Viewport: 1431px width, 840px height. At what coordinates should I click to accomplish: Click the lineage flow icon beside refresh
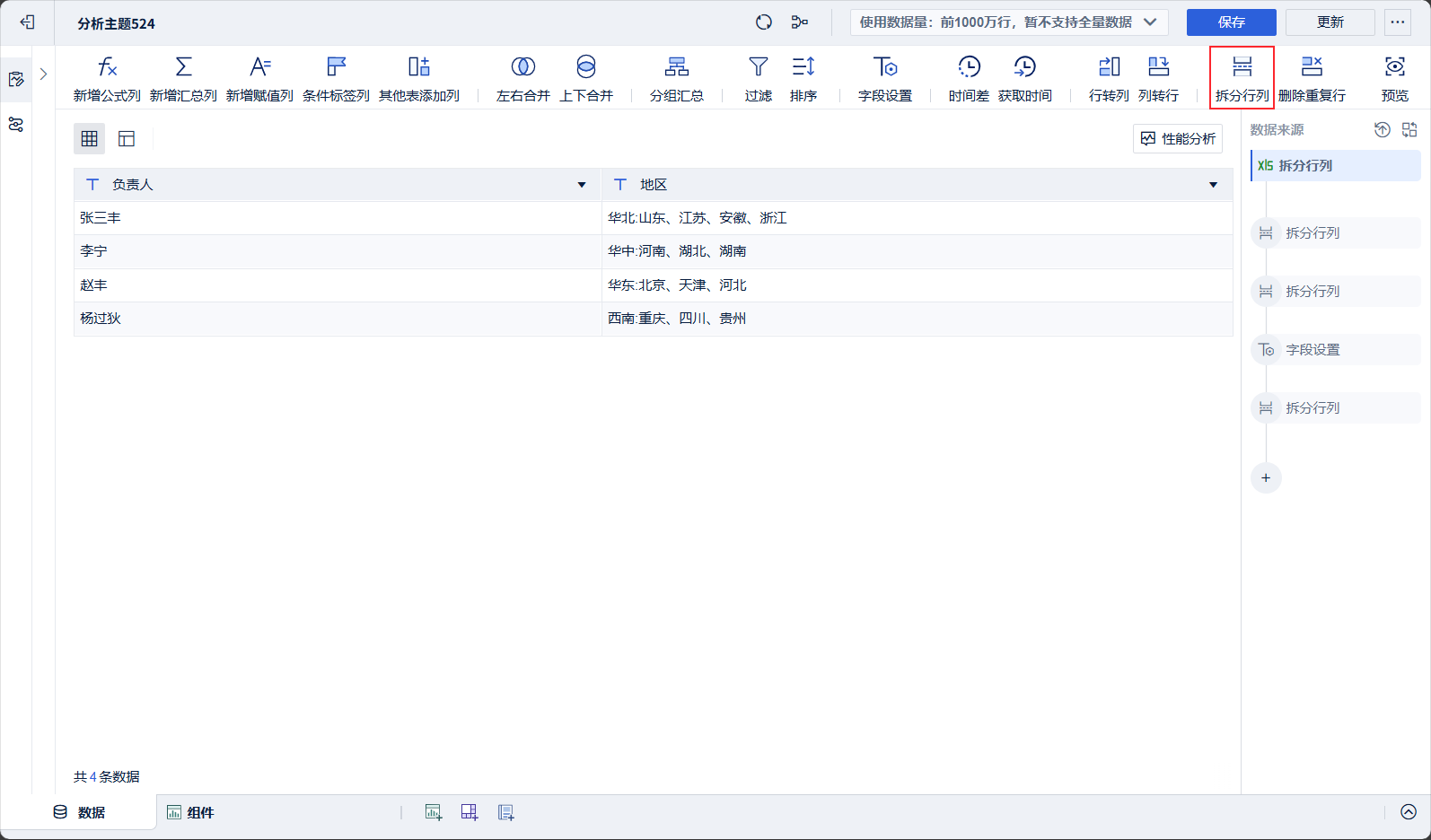pos(800,22)
